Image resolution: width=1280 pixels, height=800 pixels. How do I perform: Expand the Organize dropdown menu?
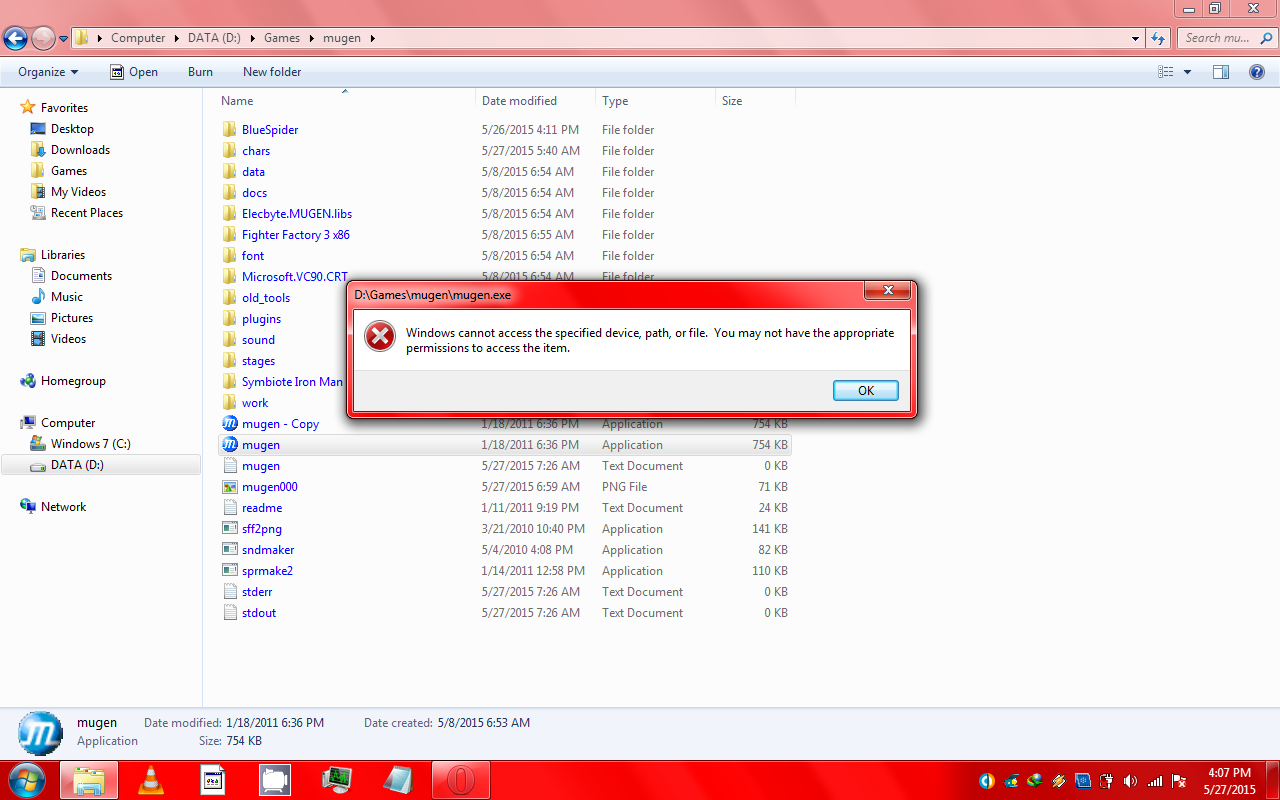pyautogui.click(x=48, y=72)
